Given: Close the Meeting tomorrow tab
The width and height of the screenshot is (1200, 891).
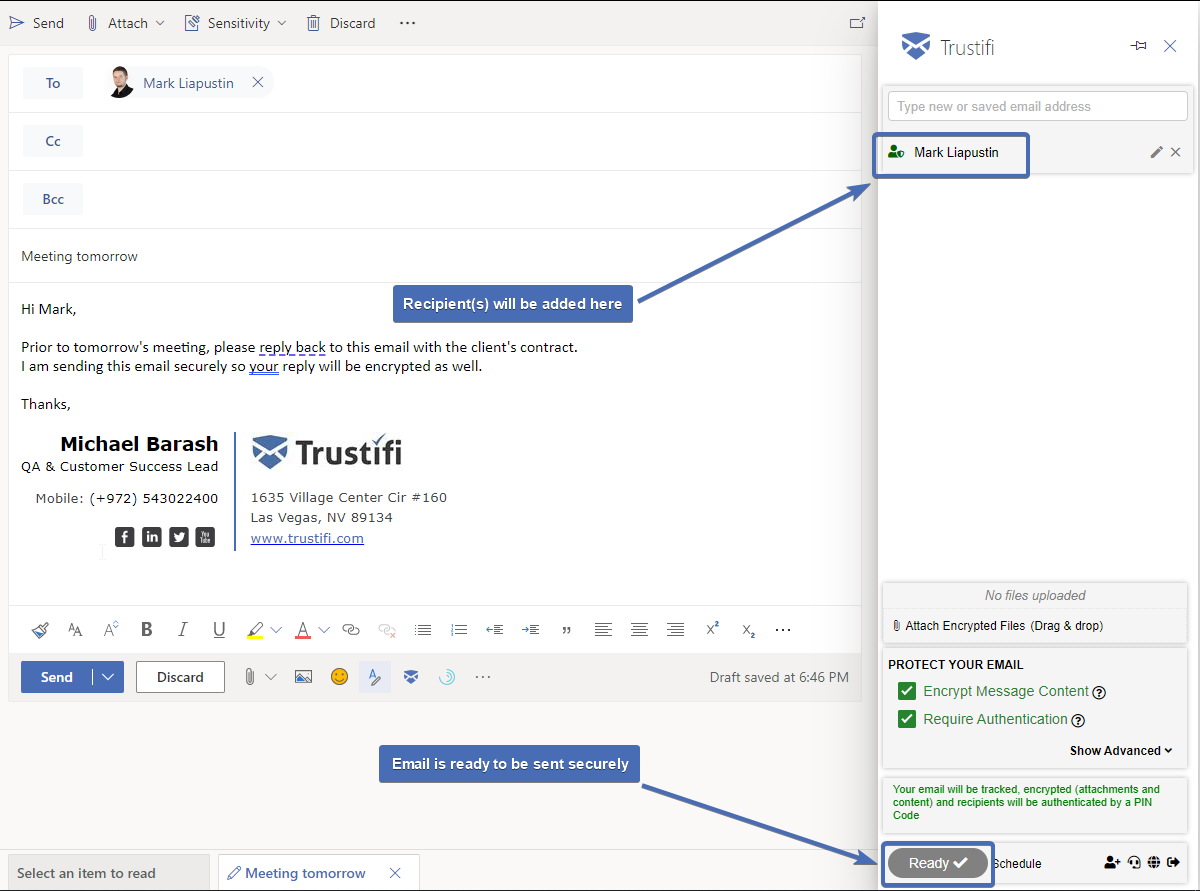Looking at the screenshot, I should point(395,873).
